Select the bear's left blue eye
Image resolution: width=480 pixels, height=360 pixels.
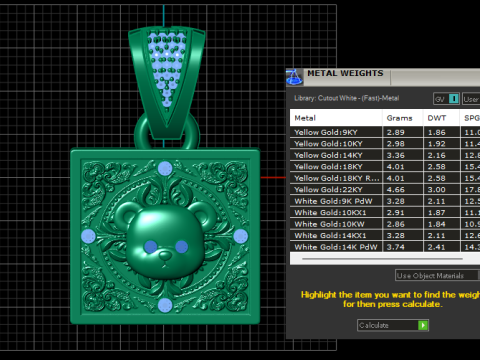pyautogui.click(x=151, y=247)
